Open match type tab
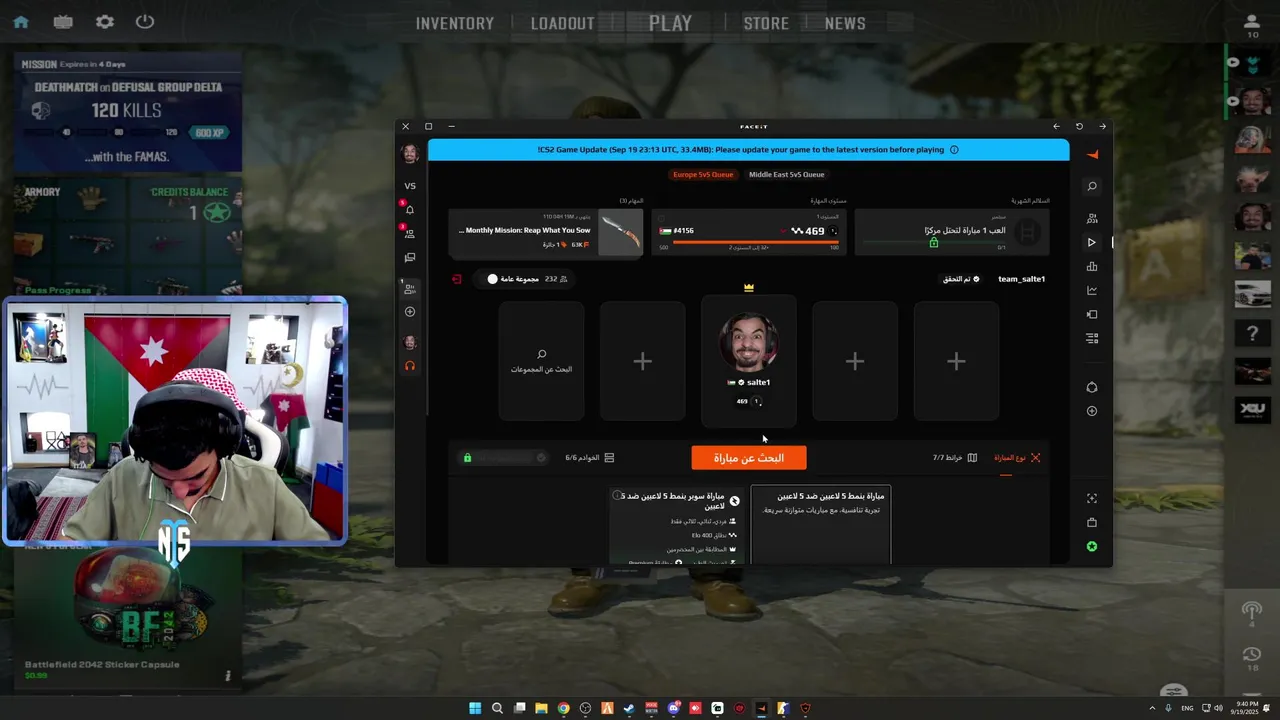The height and width of the screenshot is (720, 1280). click(1017, 458)
